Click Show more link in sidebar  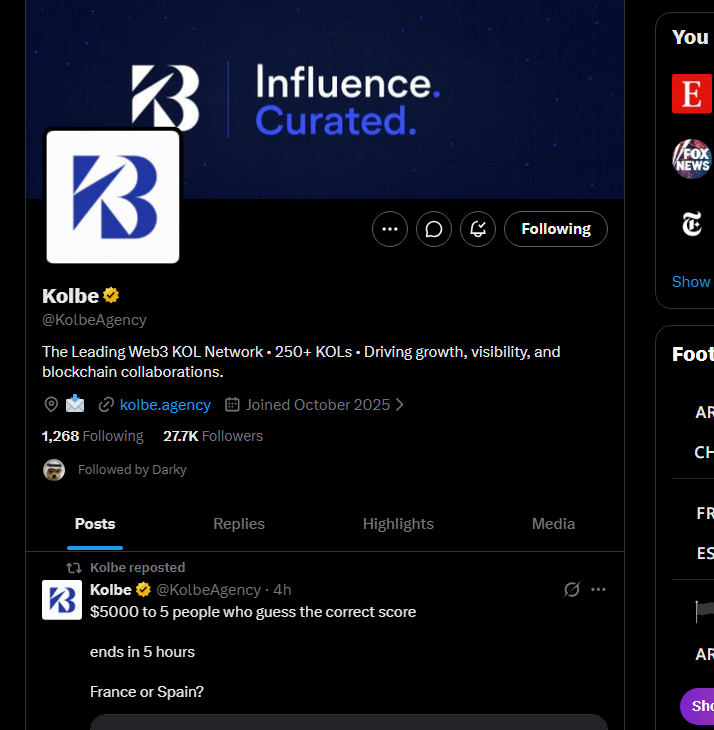coord(692,282)
